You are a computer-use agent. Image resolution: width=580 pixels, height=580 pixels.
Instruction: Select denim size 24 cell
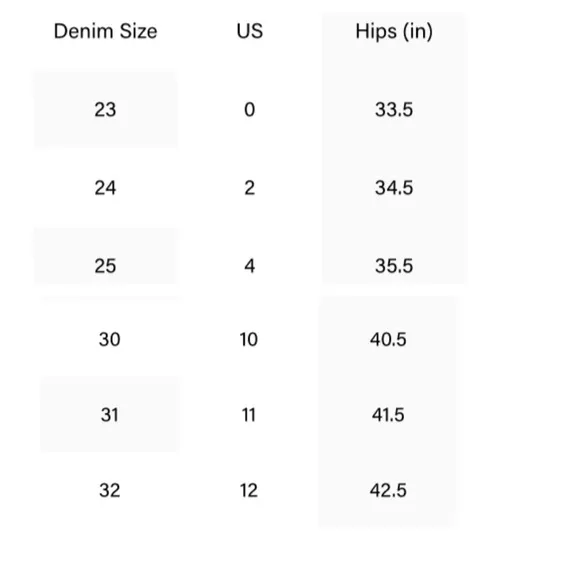pos(105,188)
